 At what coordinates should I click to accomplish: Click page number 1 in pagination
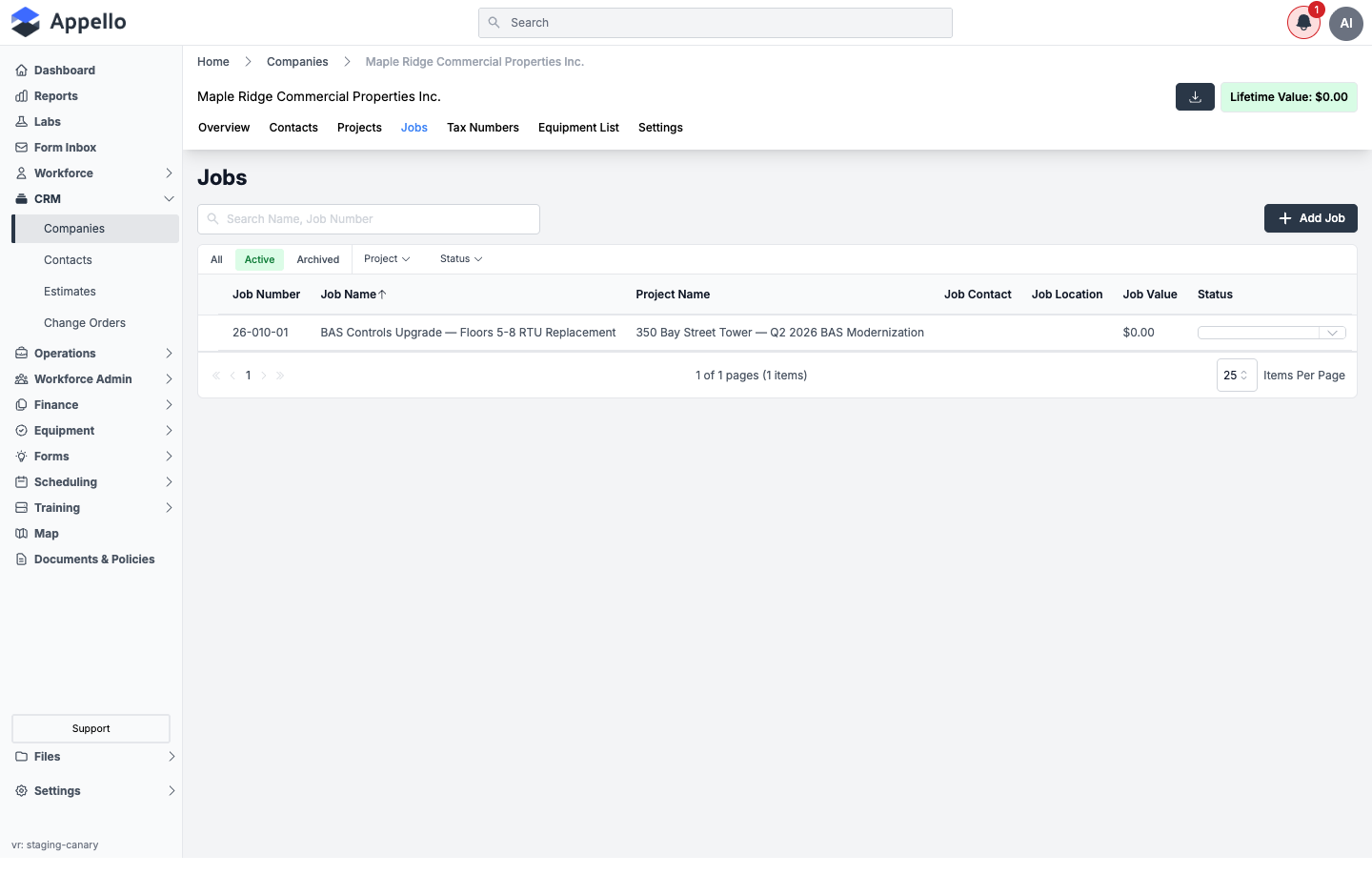tap(249, 376)
